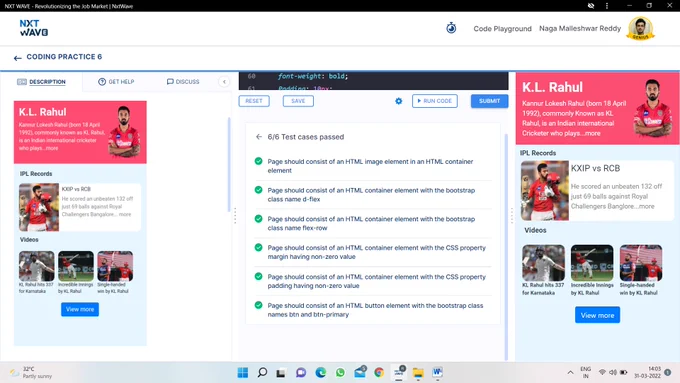Open Mail app on taskbar
The height and width of the screenshot is (383, 680).
pos(360,372)
